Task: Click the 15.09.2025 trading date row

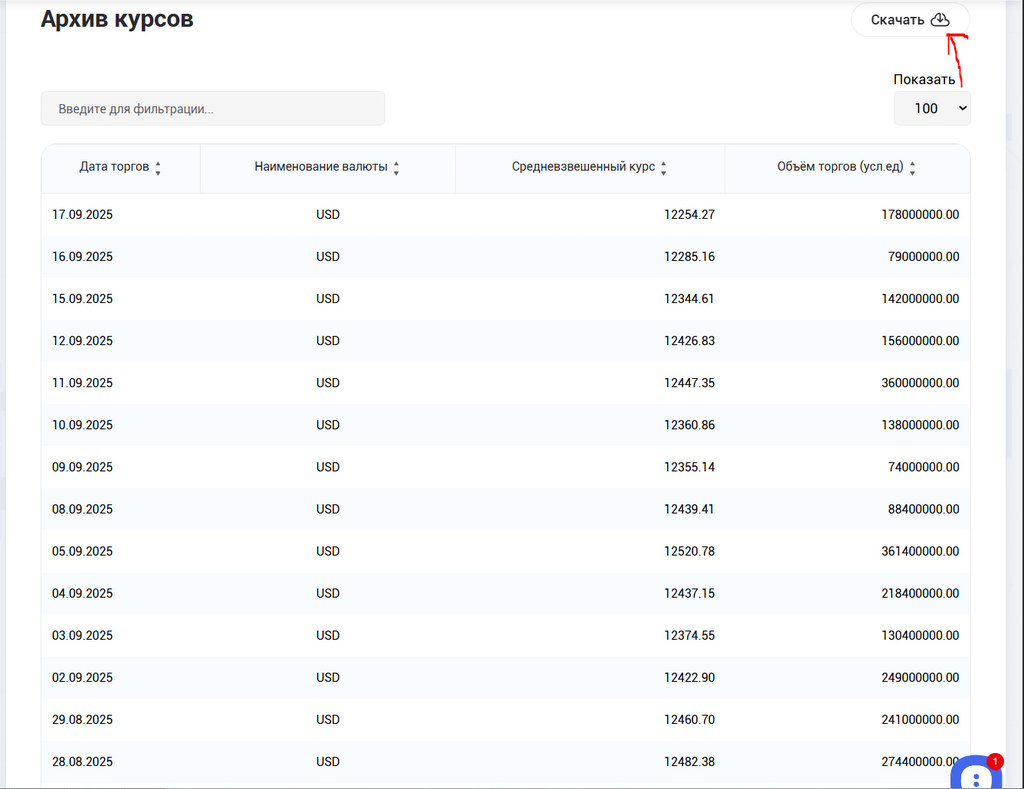Action: [x=82, y=299]
